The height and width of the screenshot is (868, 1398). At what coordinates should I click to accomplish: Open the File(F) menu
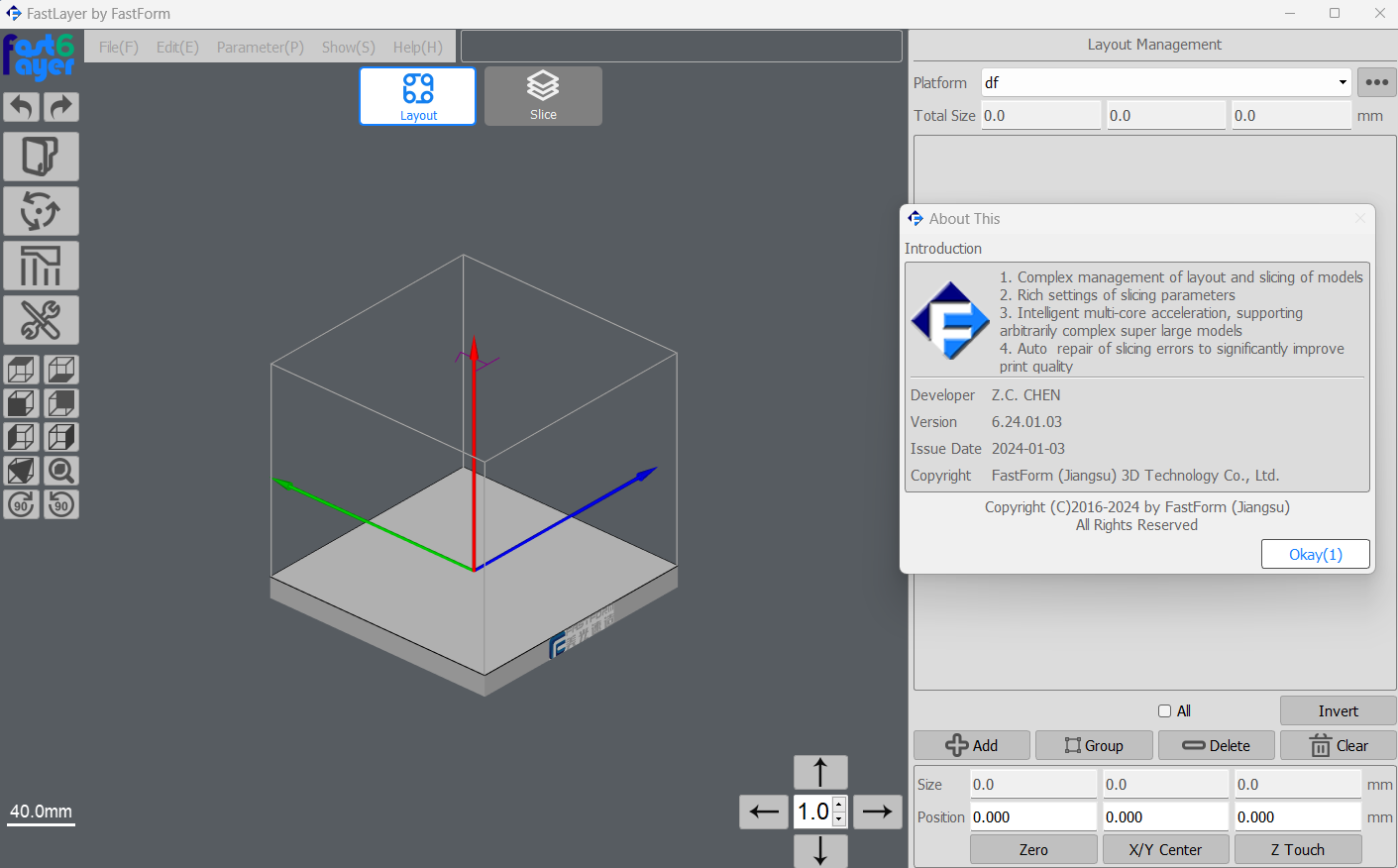tap(119, 47)
